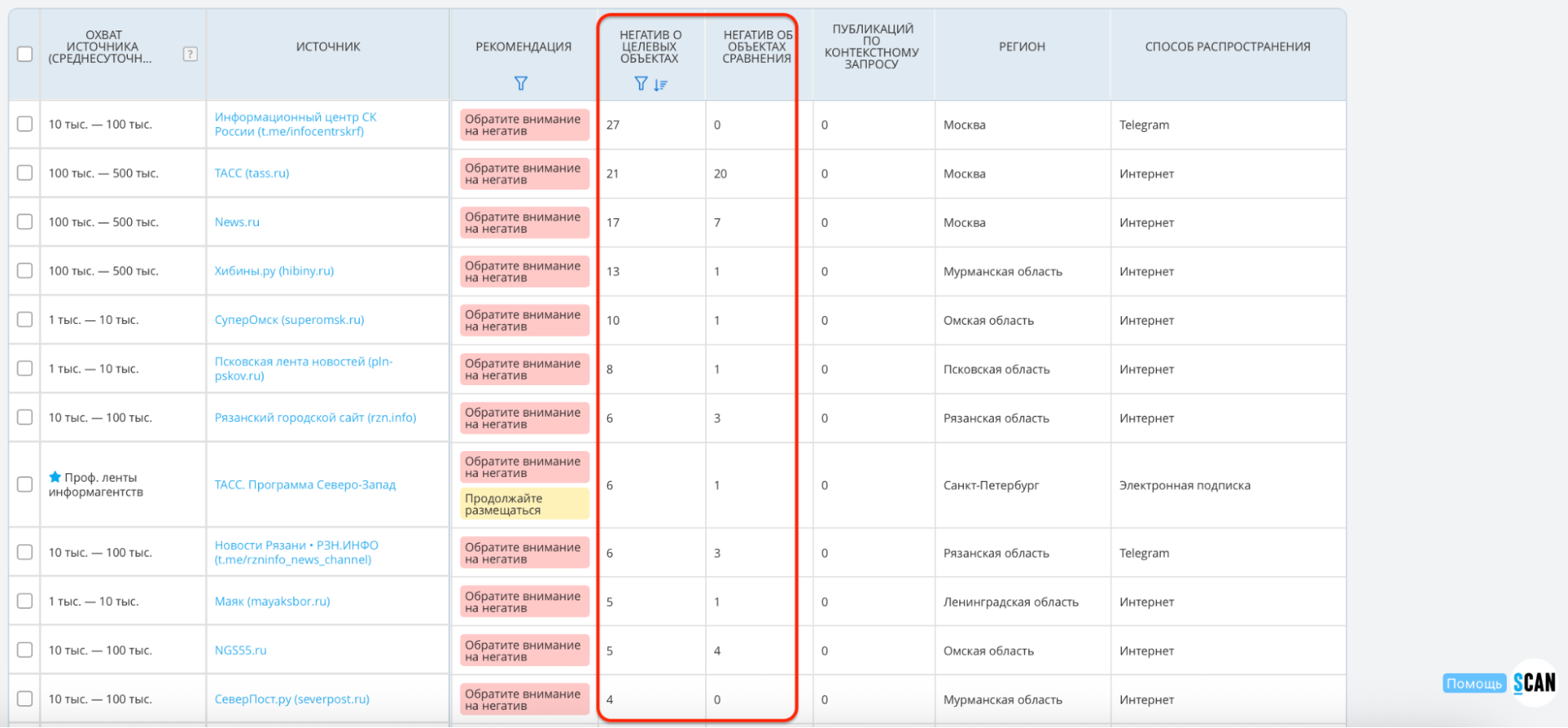The height and width of the screenshot is (728, 1568).
Task: Open Псковская лента новостей source link
Action: tap(304, 368)
